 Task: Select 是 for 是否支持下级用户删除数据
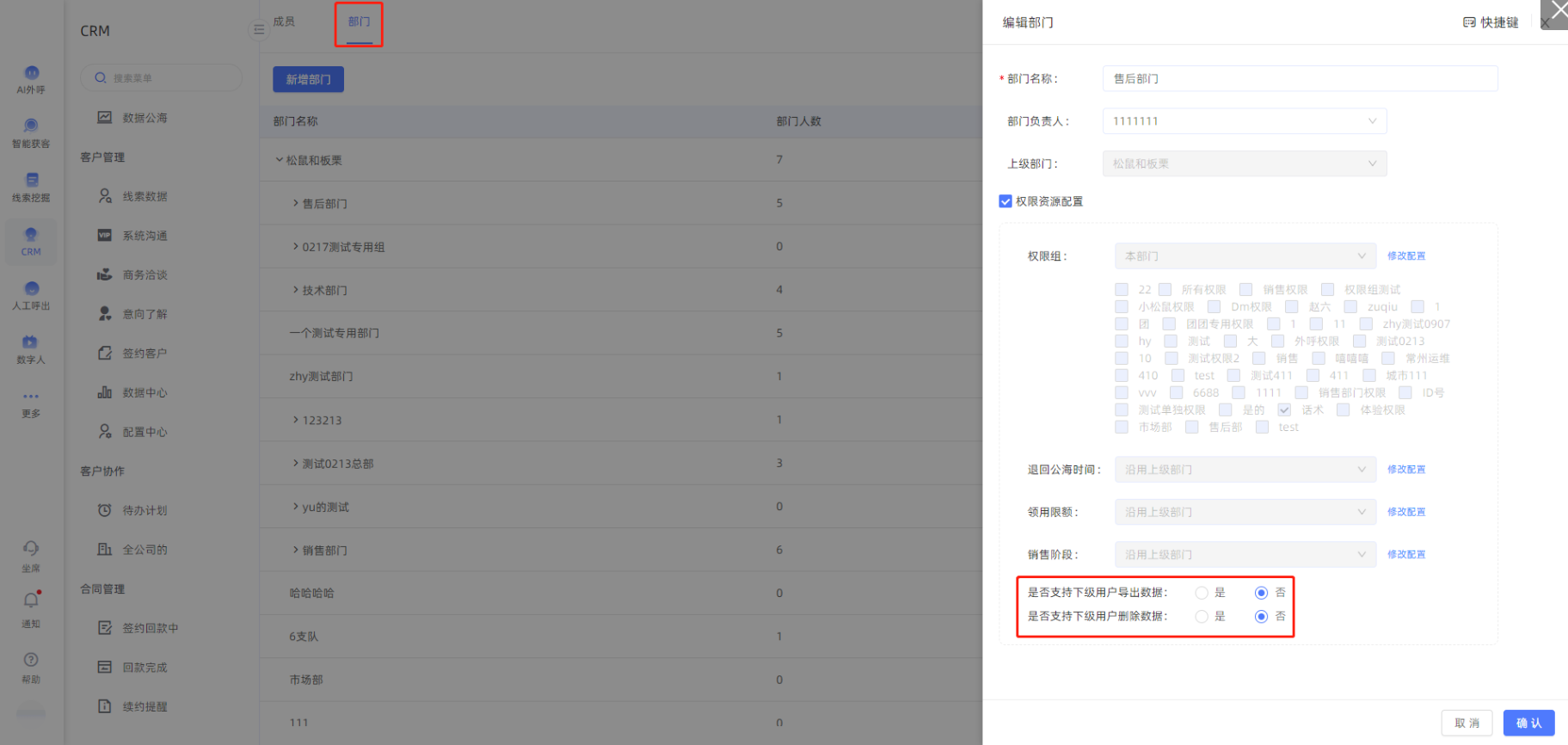coord(1202,617)
